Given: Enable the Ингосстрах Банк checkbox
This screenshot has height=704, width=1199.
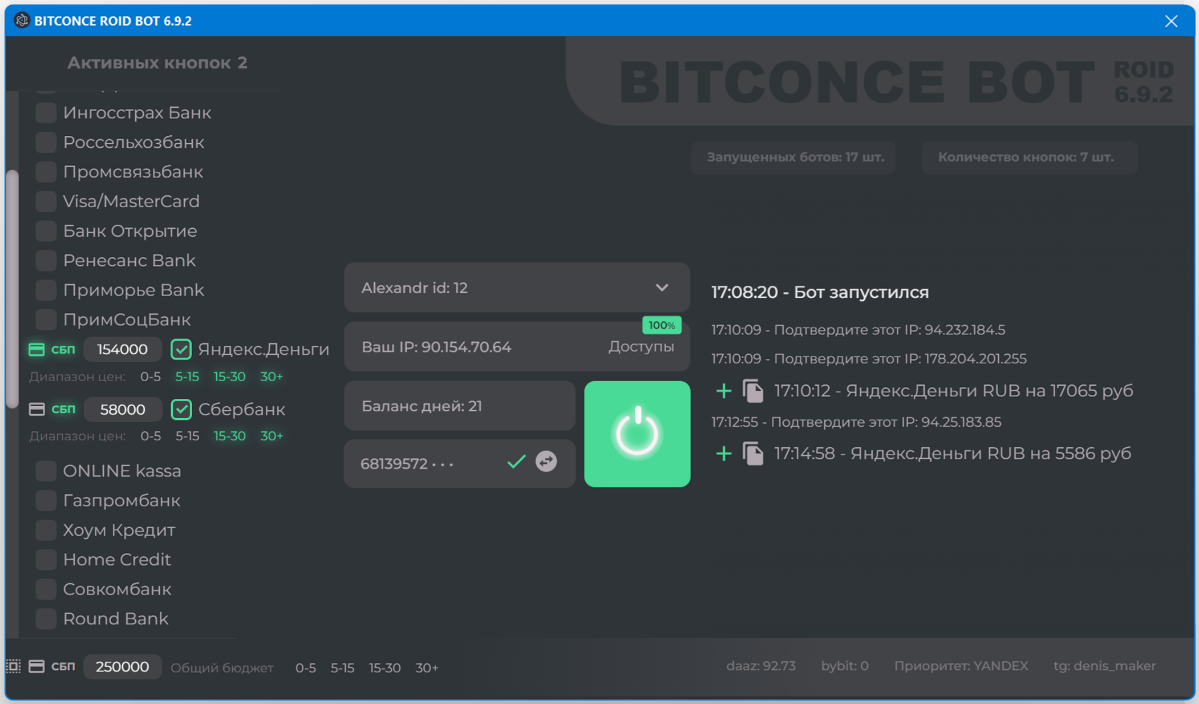Looking at the screenshot, I should [46, 112].
